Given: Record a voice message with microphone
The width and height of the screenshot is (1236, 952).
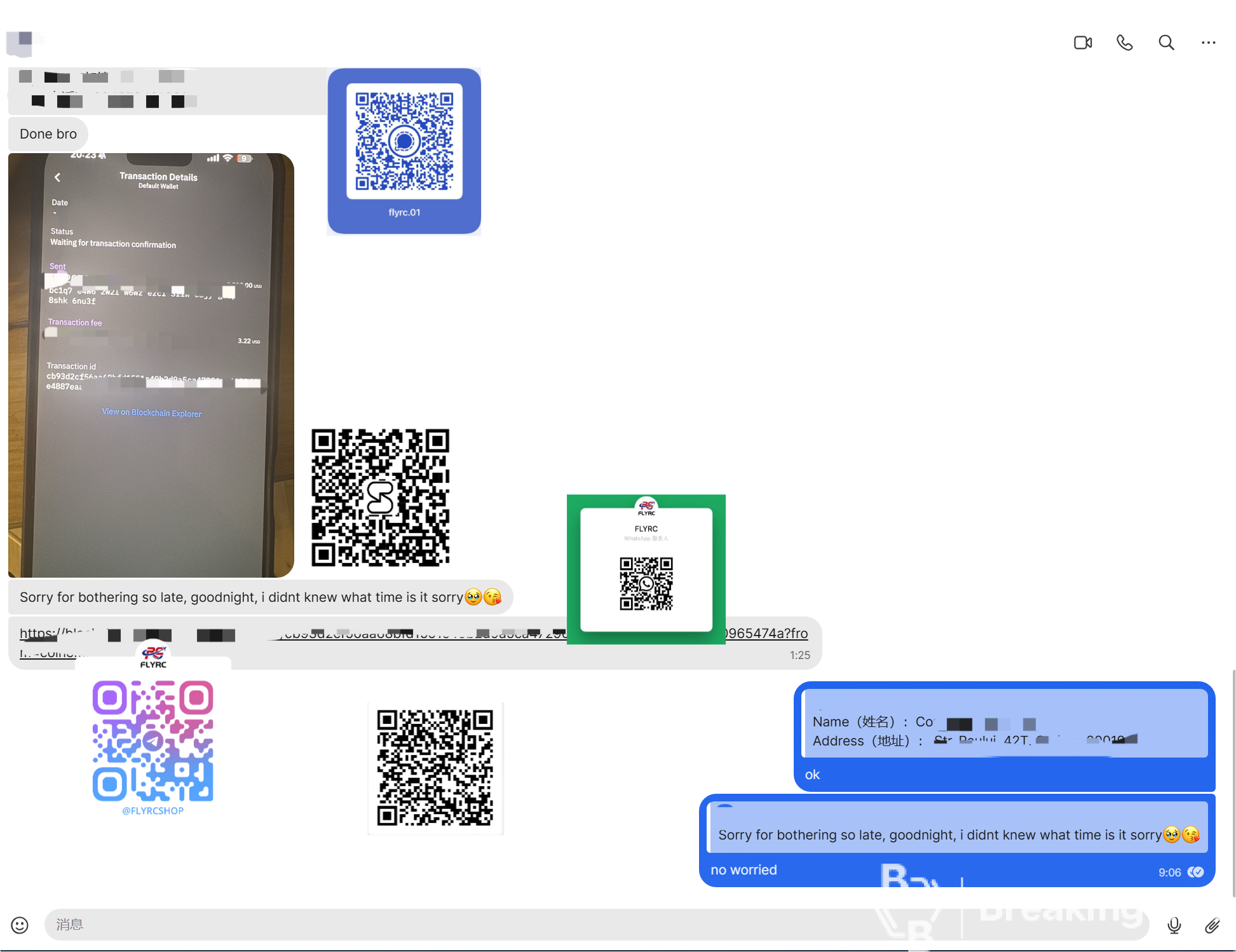Looking at the screenshot, I should tap(1174, 925).
